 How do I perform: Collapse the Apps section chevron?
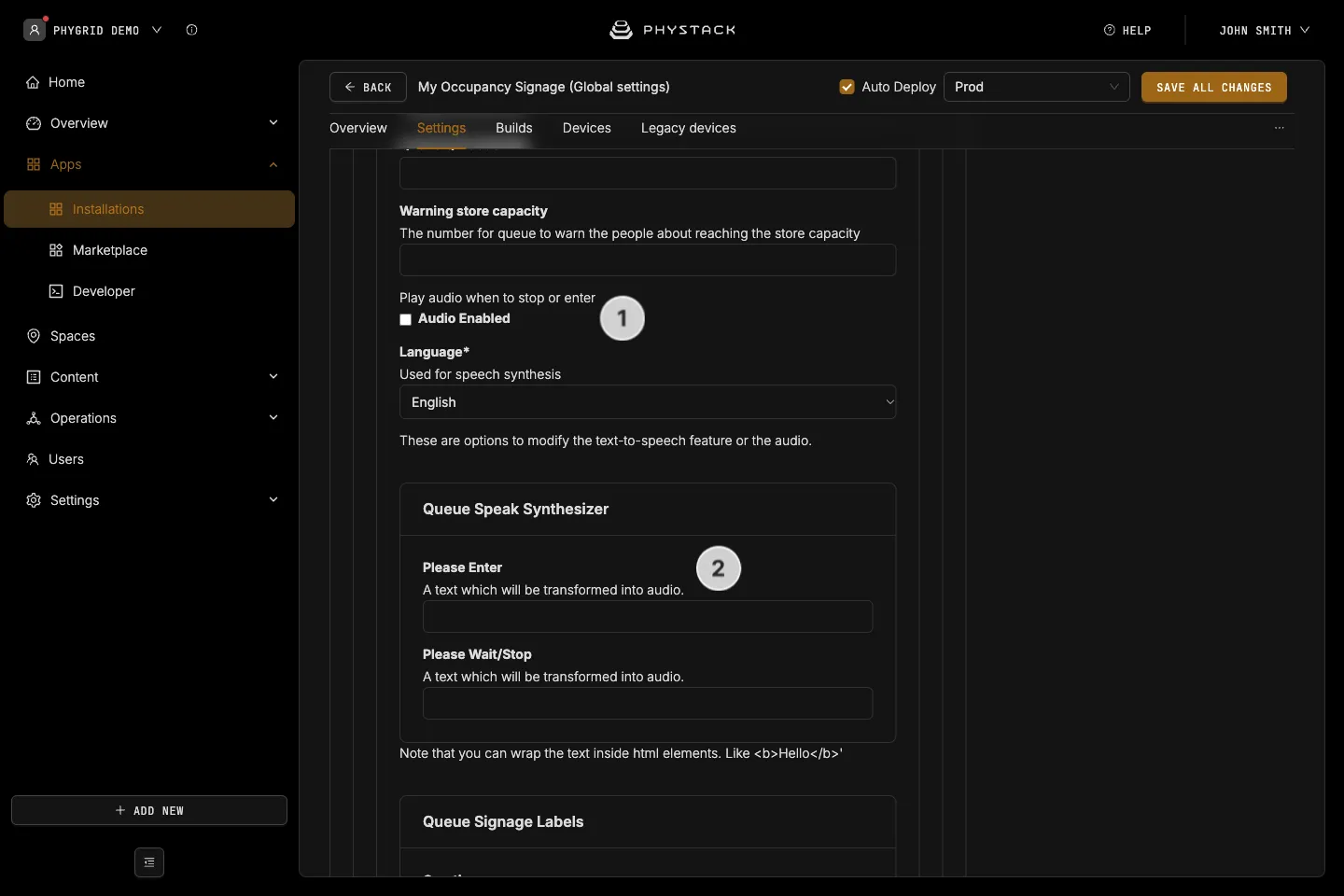pyautogui.click(x=273, y=164)
